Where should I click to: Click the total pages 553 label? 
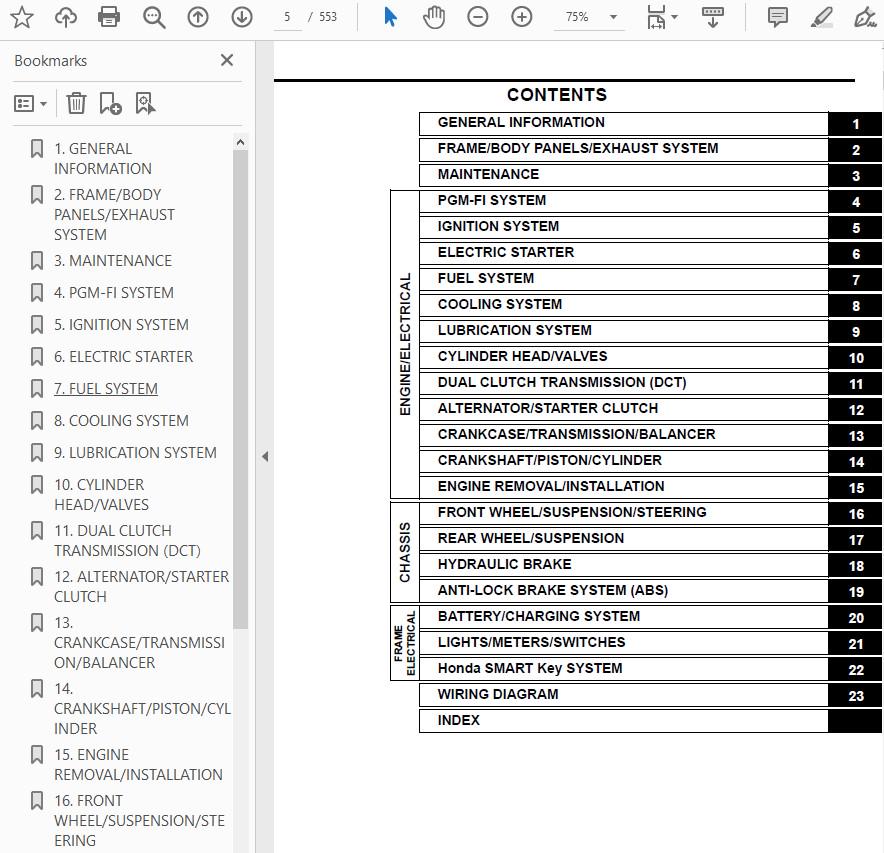[x=328, y=17]
